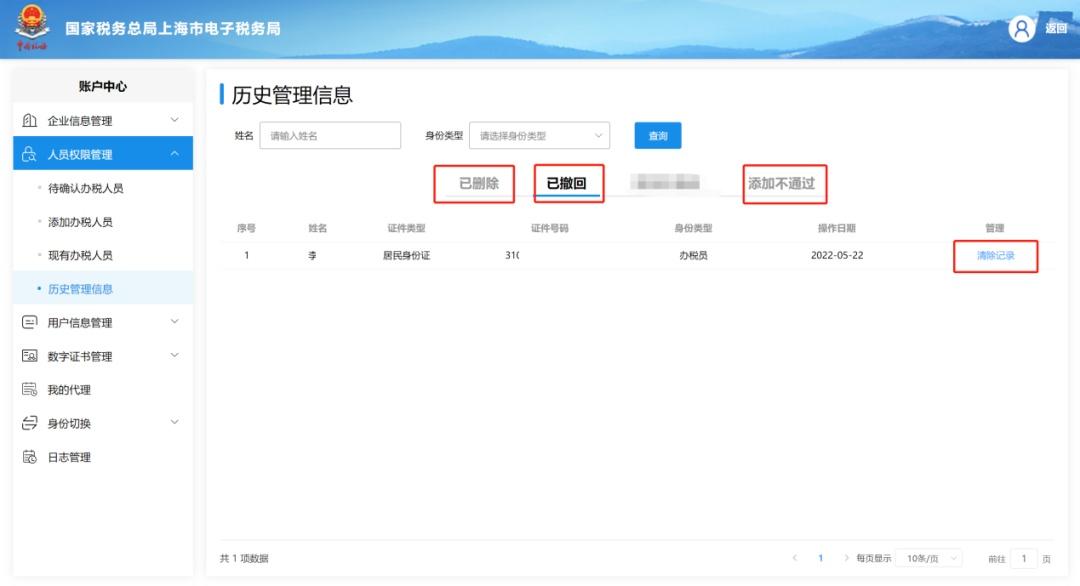This screenshot has width=1080, height=586.
Task: Focus the 前往 page number field
Action: point(1024,558)
